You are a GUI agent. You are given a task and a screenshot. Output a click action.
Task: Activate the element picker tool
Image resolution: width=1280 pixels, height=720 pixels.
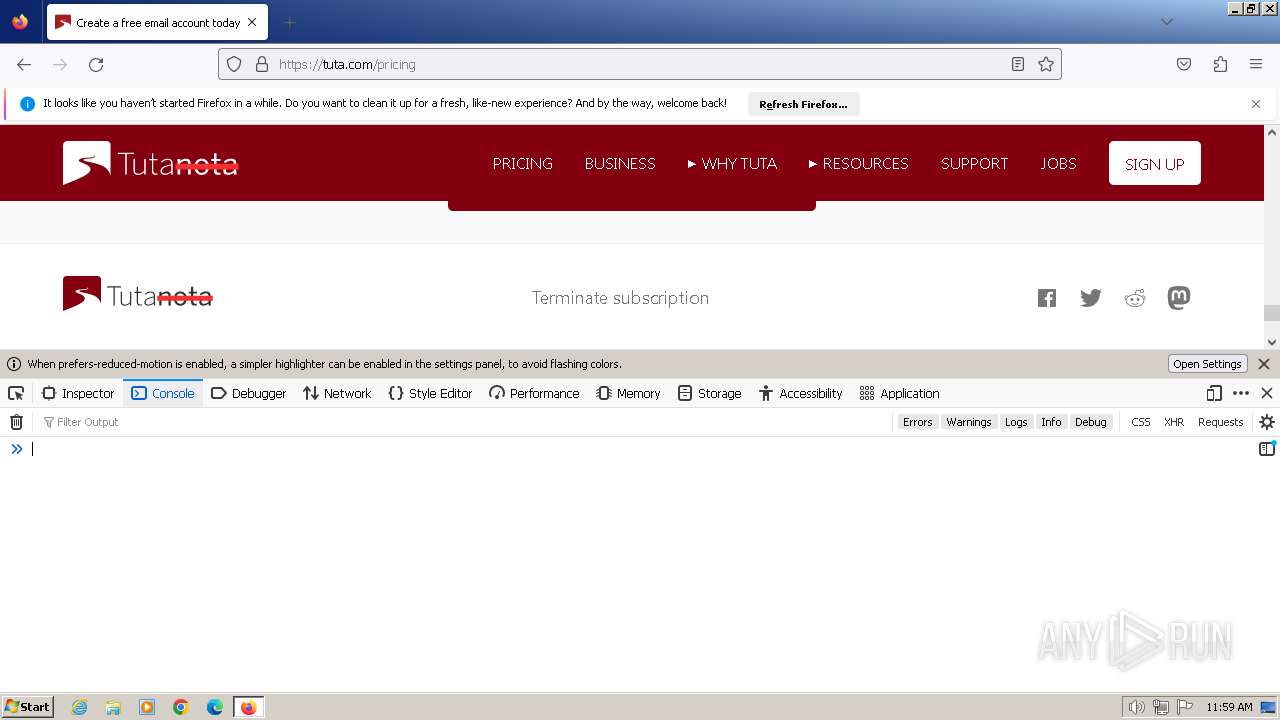tap(16, 393)
